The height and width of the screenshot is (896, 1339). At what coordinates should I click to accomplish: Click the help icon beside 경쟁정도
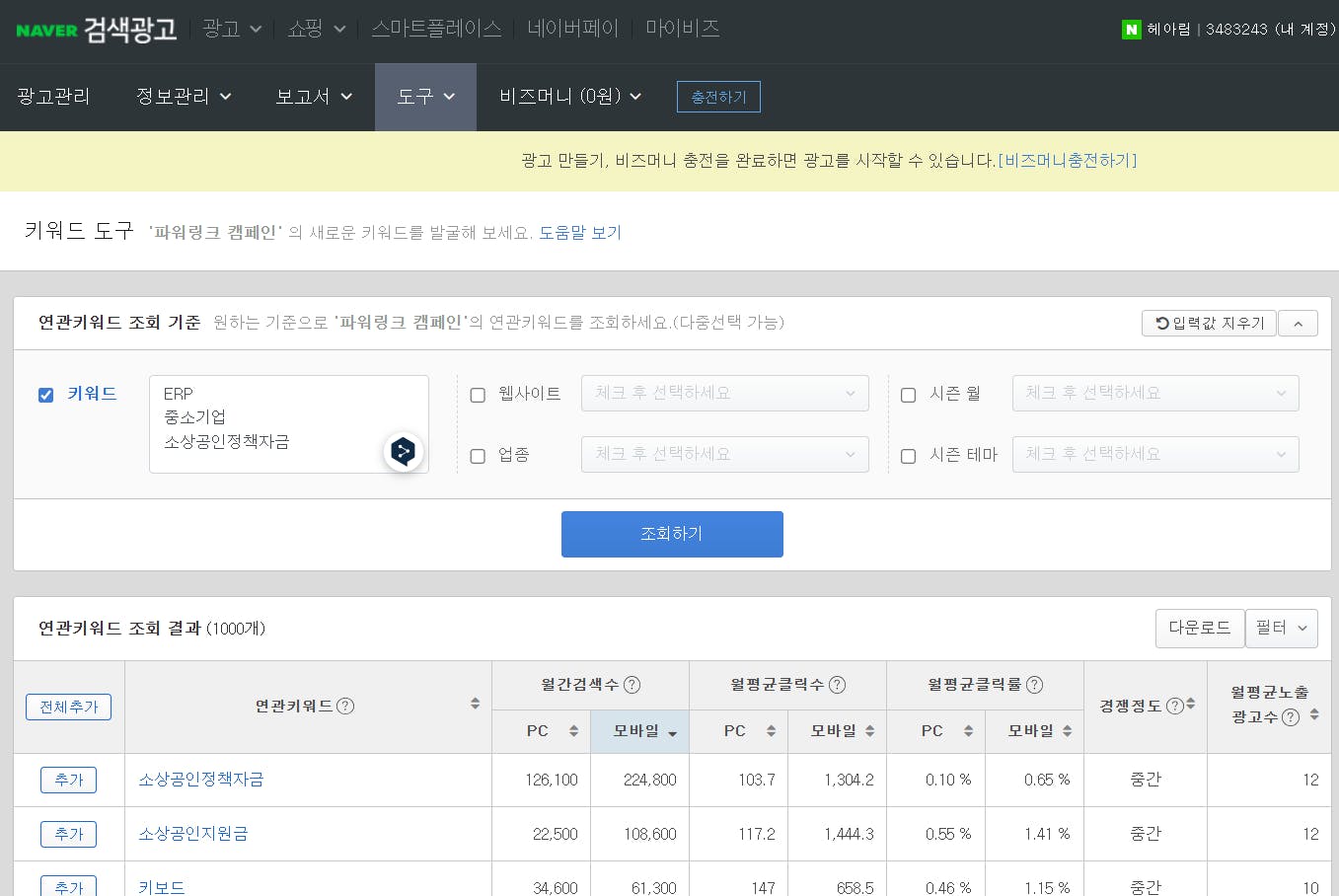(x=1174, y=706)
